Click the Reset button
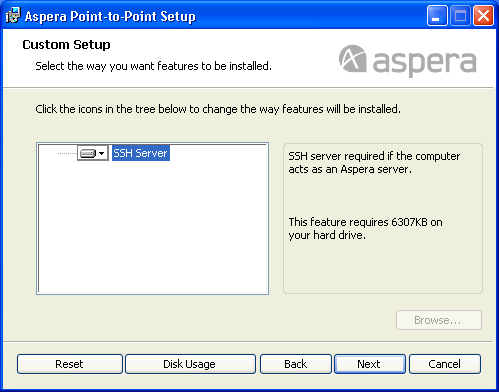The height and width of the screenshot is (392, 499). (70, 364)
